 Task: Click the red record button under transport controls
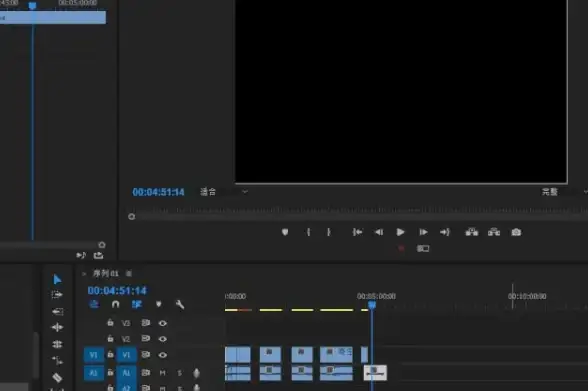pos(401,248)
